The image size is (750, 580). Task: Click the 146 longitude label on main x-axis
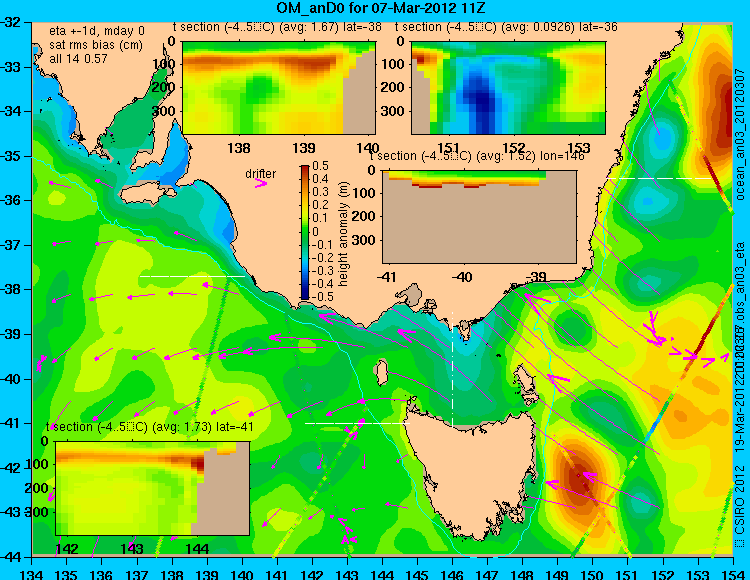pyautogui.click(x=452, y=574)
